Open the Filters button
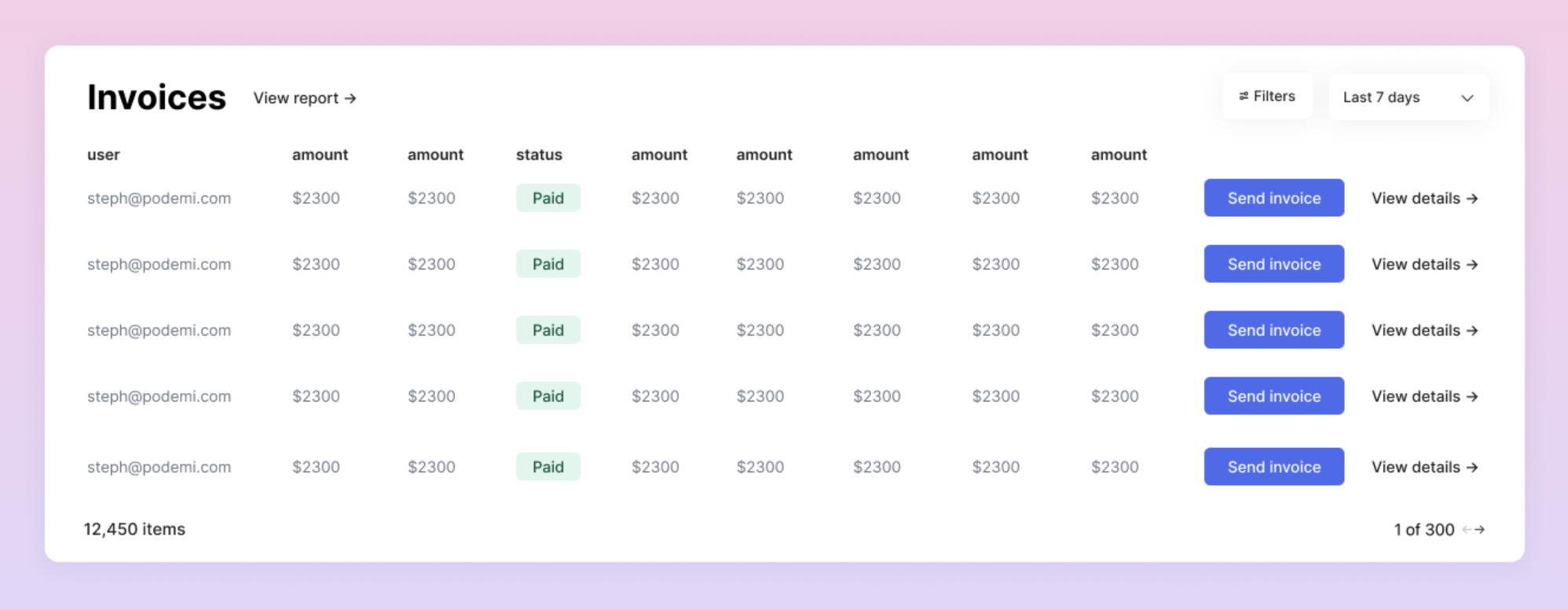The height and width of the screenshot is (610, 1568). [x=1267, y=97]
